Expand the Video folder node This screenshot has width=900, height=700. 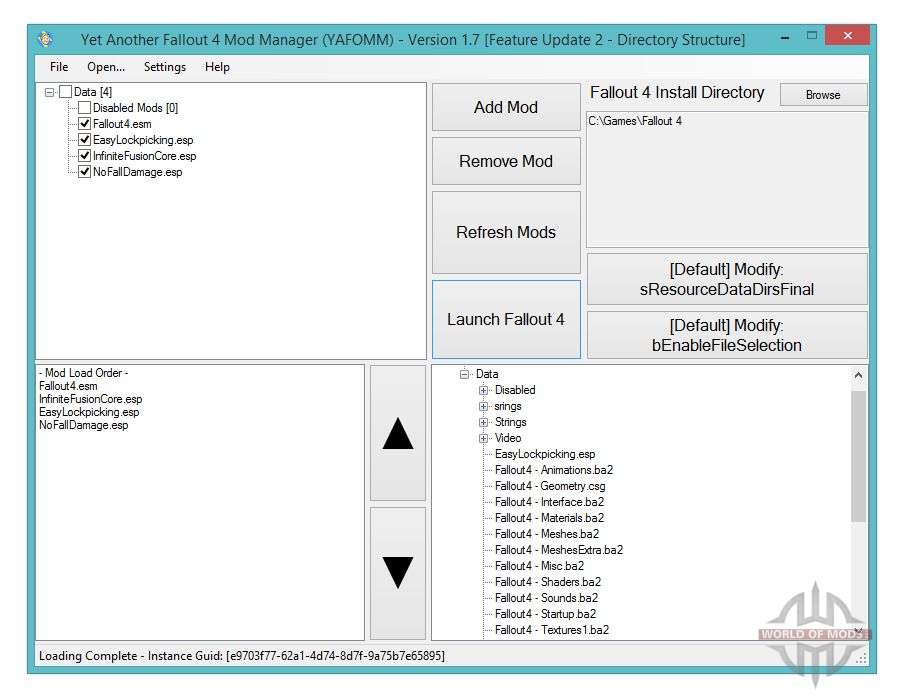point(483,438)
